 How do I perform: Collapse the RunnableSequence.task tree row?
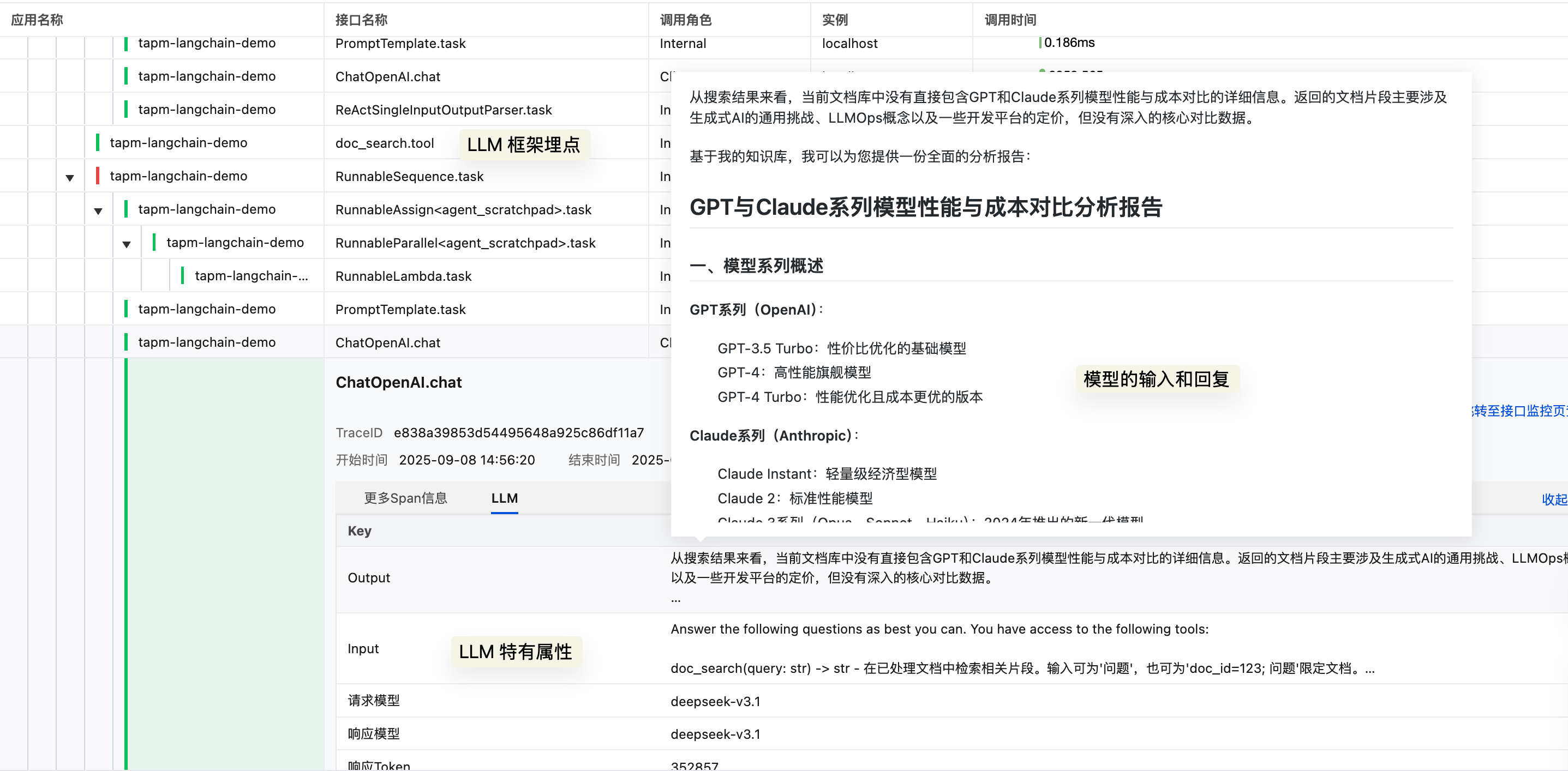coord(69,178)
